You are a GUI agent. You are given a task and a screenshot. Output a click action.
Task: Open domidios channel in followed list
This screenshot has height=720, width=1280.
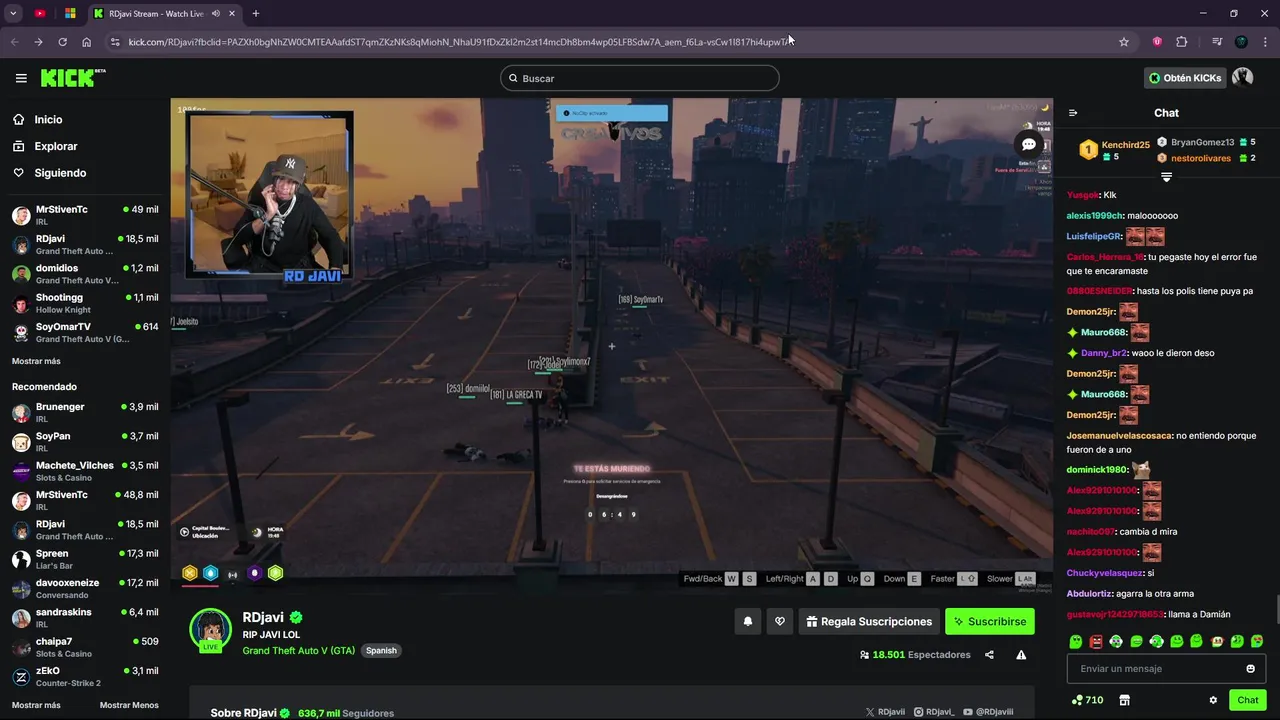pyautogui.click(x=85, y=274)
